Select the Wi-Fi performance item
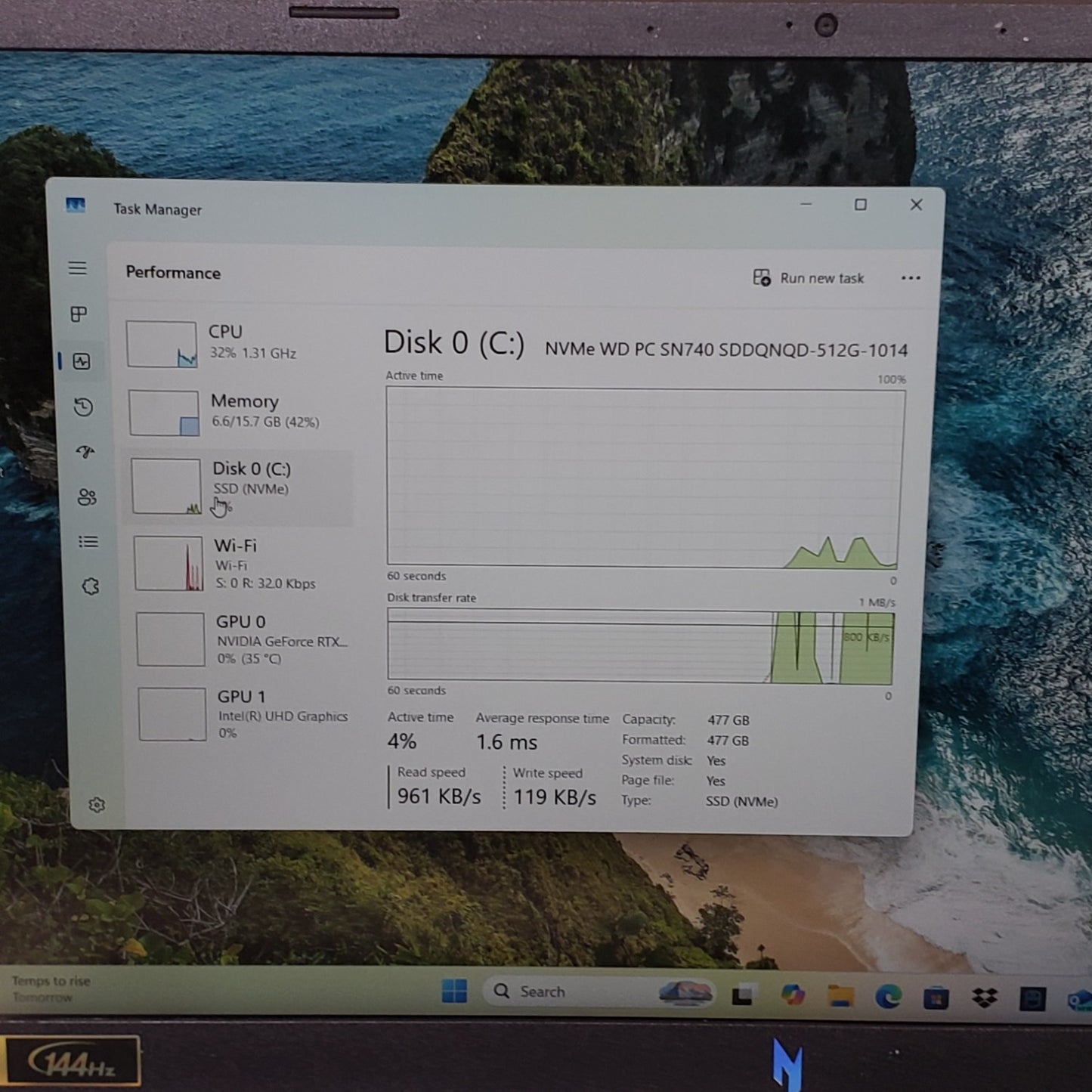Screen dimensions: 1092x1092 click(240, 564)
